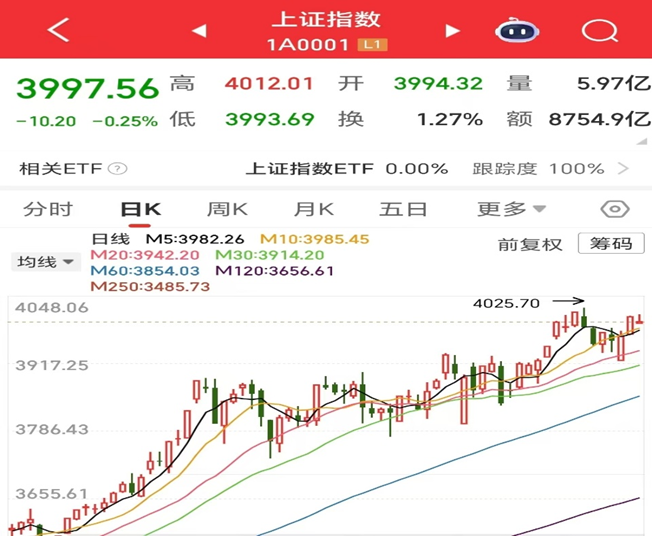The image size is (652, 536).
Task: Open the 均线 indicator dropdown
Action: point(46,262)
